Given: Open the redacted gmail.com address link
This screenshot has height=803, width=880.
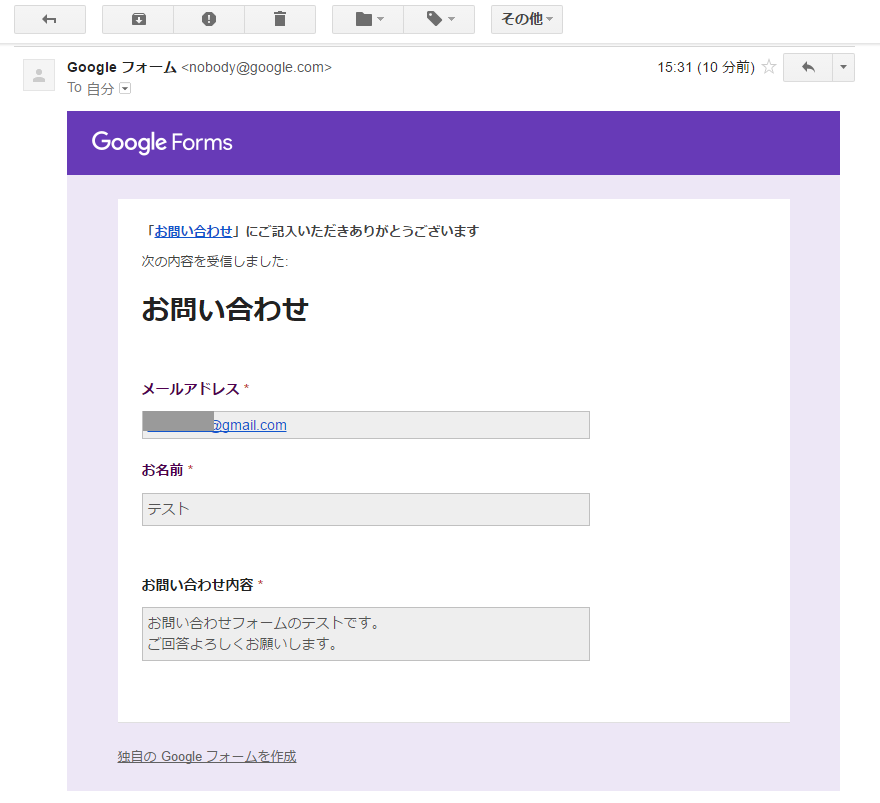Looking at the screenshot, I should pos(217,425).
